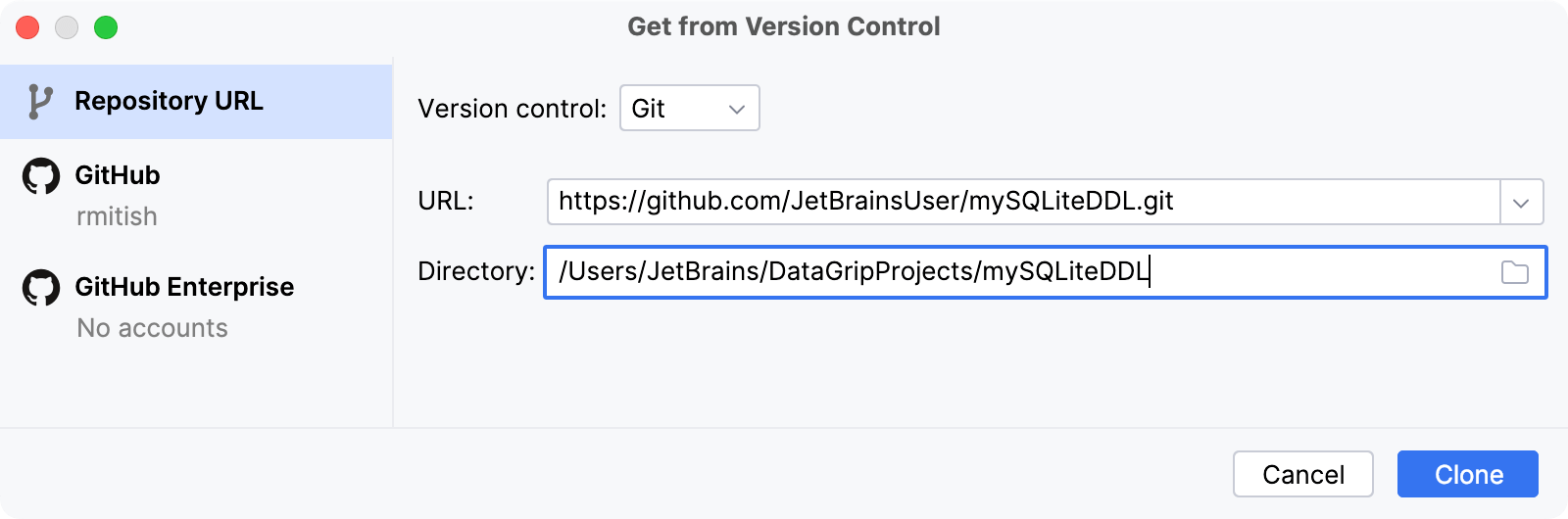Click the green zoom window button
The width and height of the screenshot is (1568, 519).
coord(106,27)
